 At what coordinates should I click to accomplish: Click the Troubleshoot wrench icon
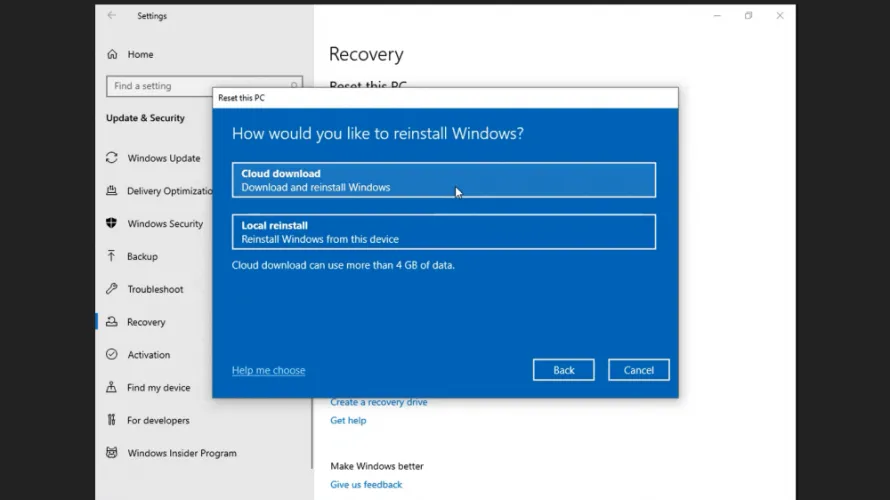click(112, 289)
